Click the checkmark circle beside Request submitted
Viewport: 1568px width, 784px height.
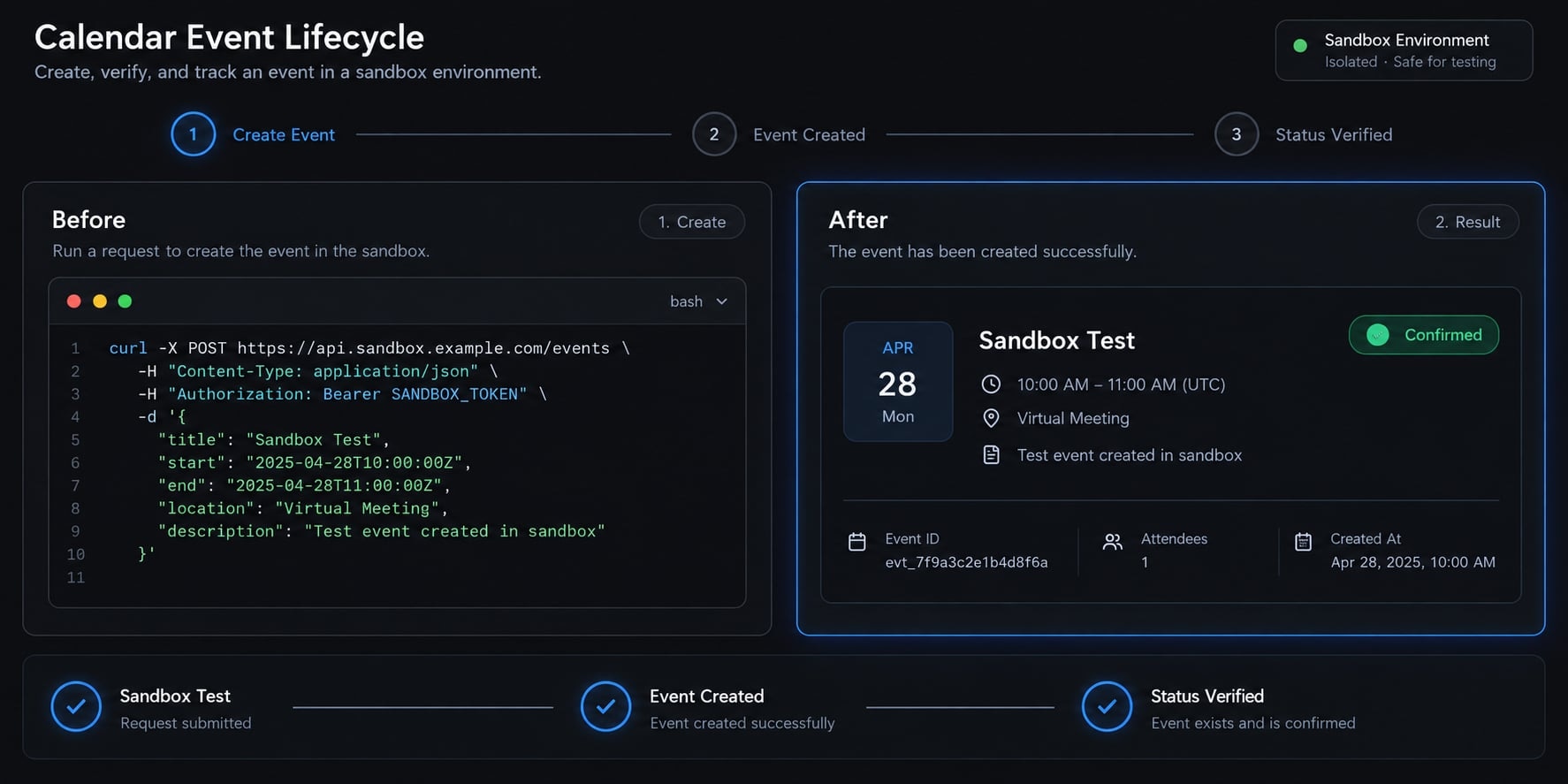point(76,706)
